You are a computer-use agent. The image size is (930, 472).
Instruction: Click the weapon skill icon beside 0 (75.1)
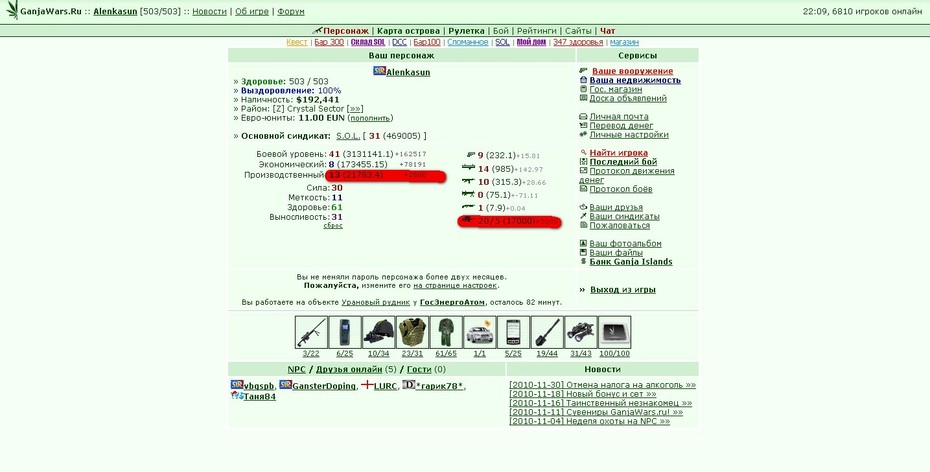(x=469, y=194)
